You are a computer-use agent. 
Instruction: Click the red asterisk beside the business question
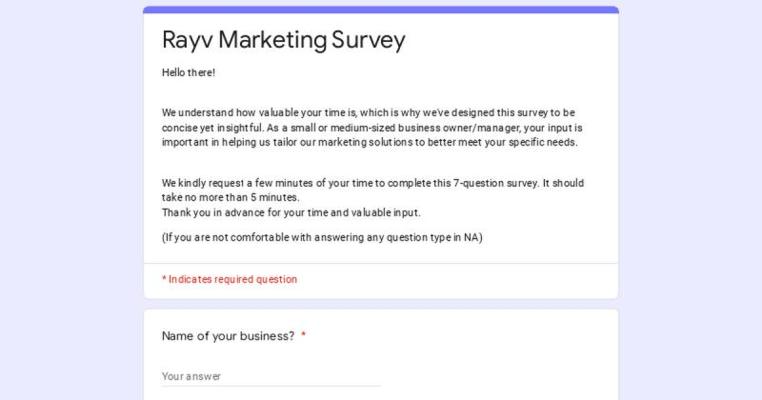tap(303, 336)
